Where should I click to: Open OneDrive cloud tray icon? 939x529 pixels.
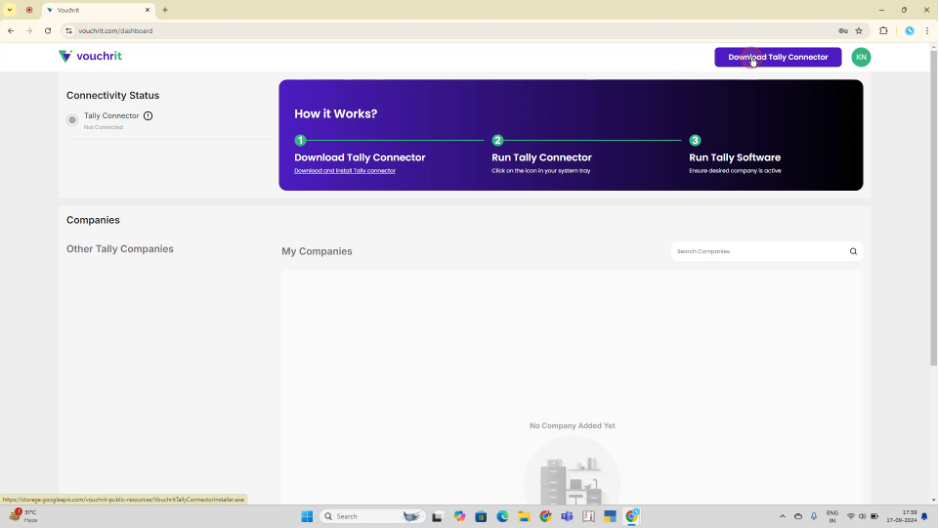click(798, 516)
